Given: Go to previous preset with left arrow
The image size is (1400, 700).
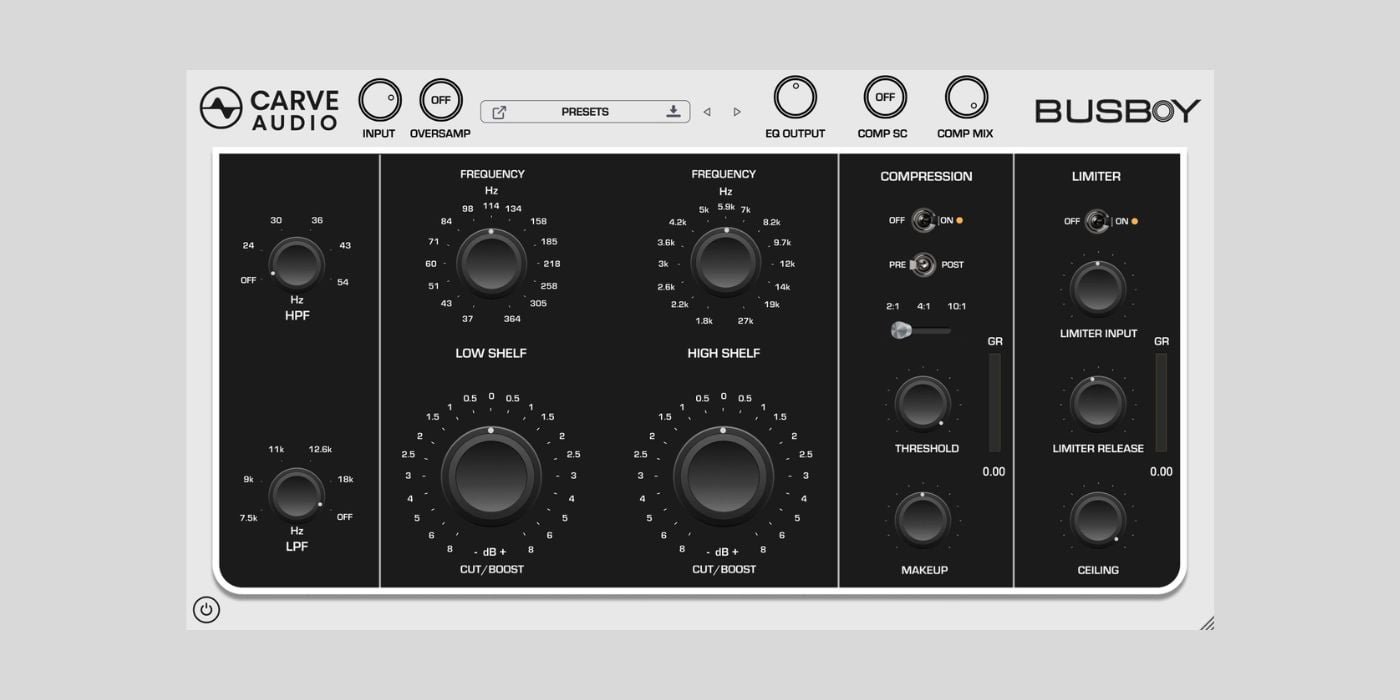Looking at the screenshot, I should (x=706, y=112).
